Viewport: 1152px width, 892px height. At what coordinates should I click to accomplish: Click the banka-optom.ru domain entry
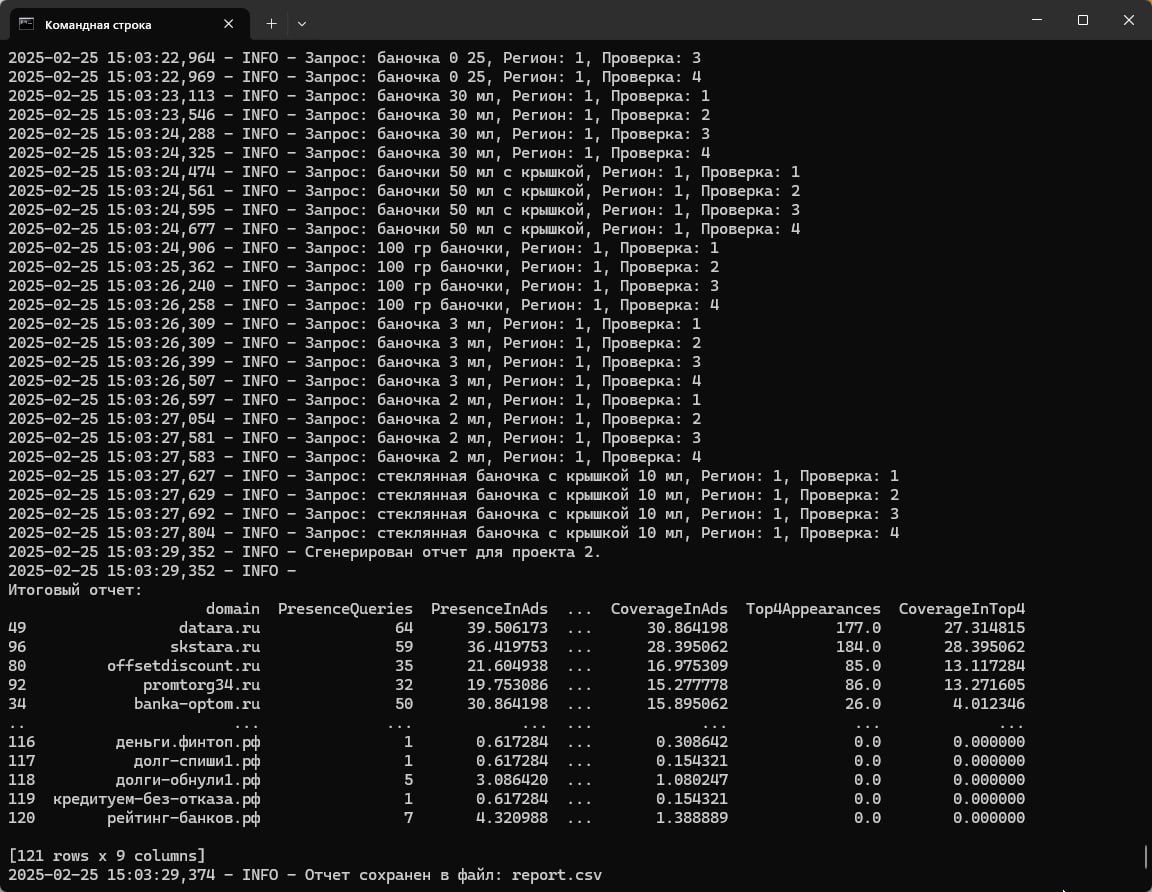[x=196, y=704]
